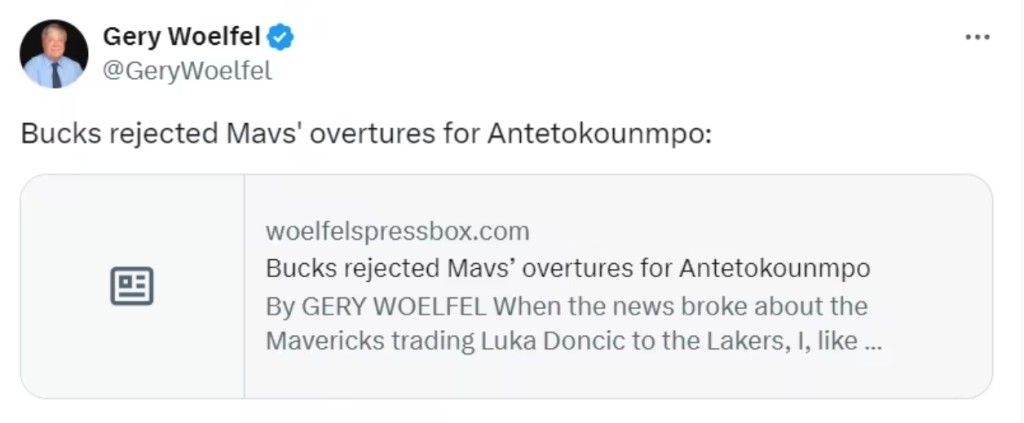Viewport: 1024px width, 423px height.
Task: Click the word 'overtures' in the tweet text
Action: point(371,134)
